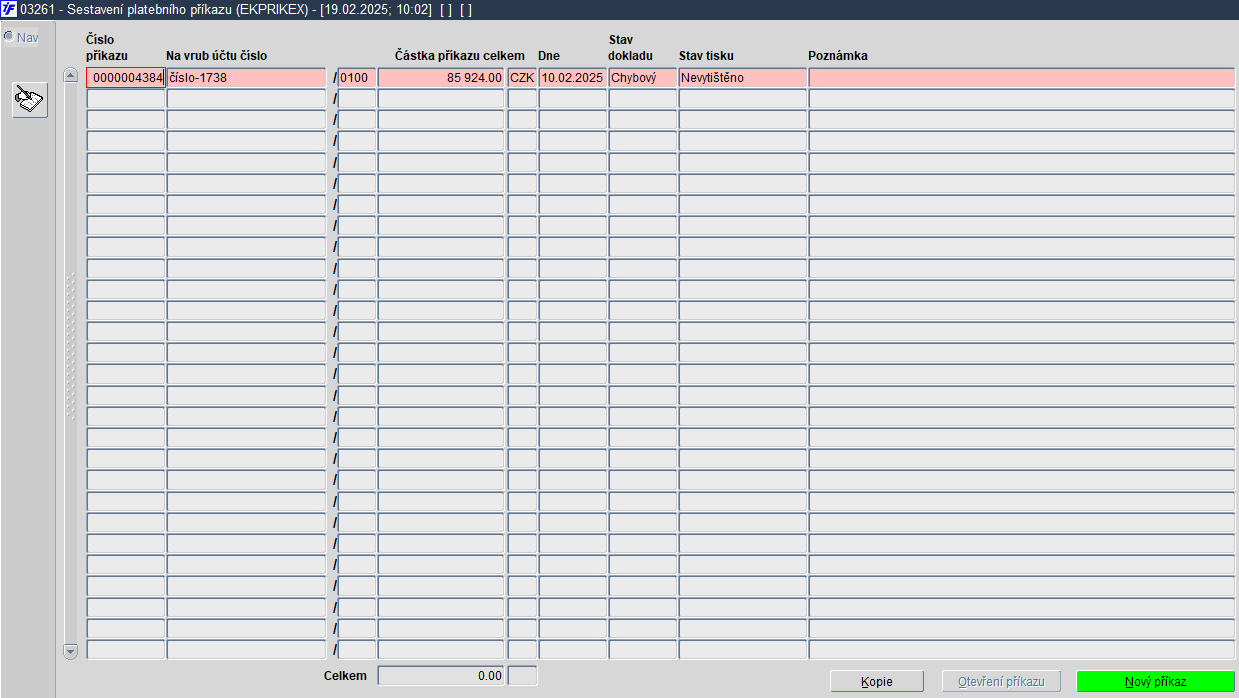Click the Číslo příkazu column header

[x=107, y=48]
